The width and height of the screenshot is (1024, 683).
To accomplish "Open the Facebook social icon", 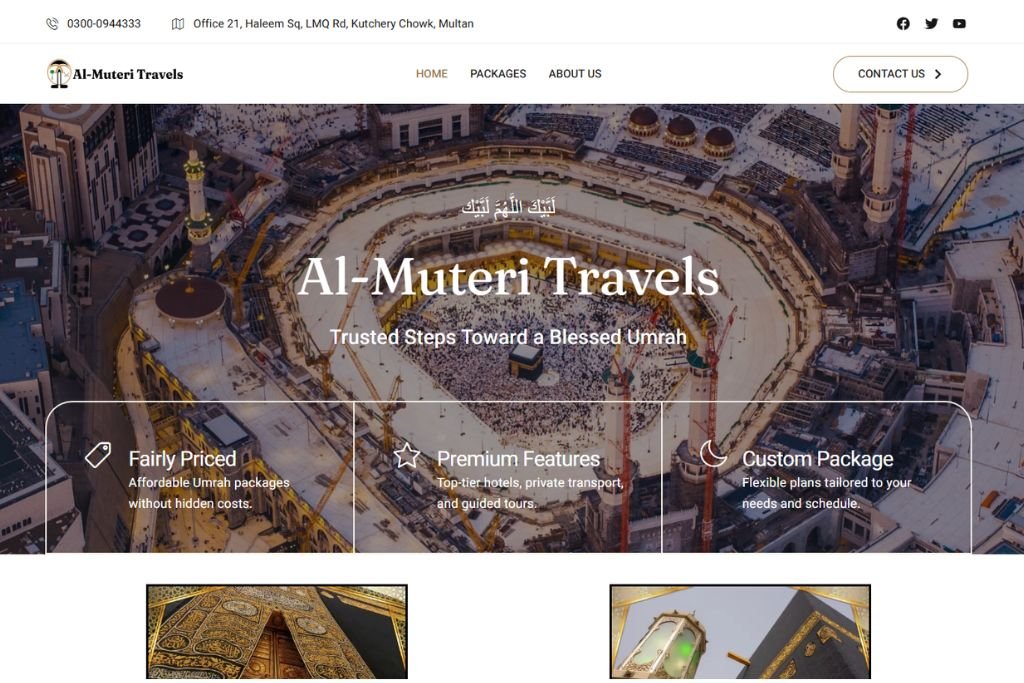I will coord(903,24).
